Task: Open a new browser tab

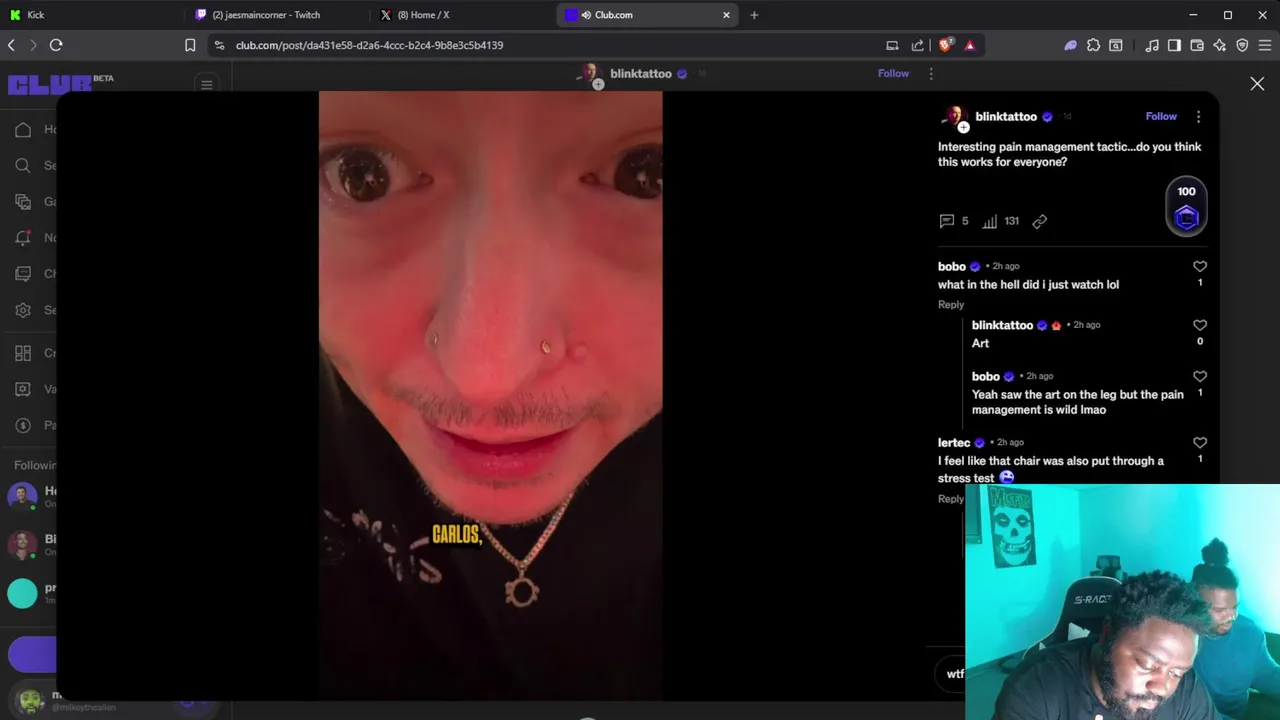Action: pos(754,15)
